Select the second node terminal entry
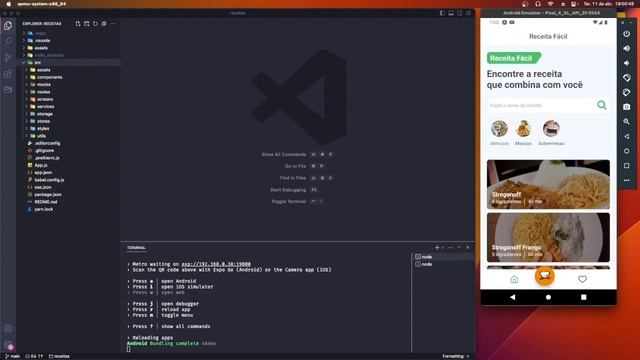The height and width of the screenshot is (360, 640). 443,264
